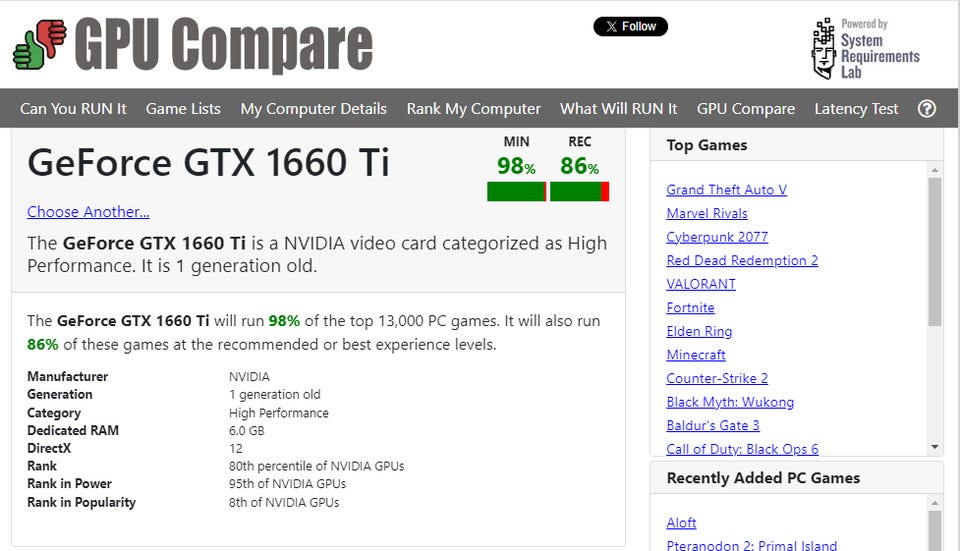This screenshot has width=960, height=551.
Task: Open Can You RUN It menu
Action: click(73, 109)
